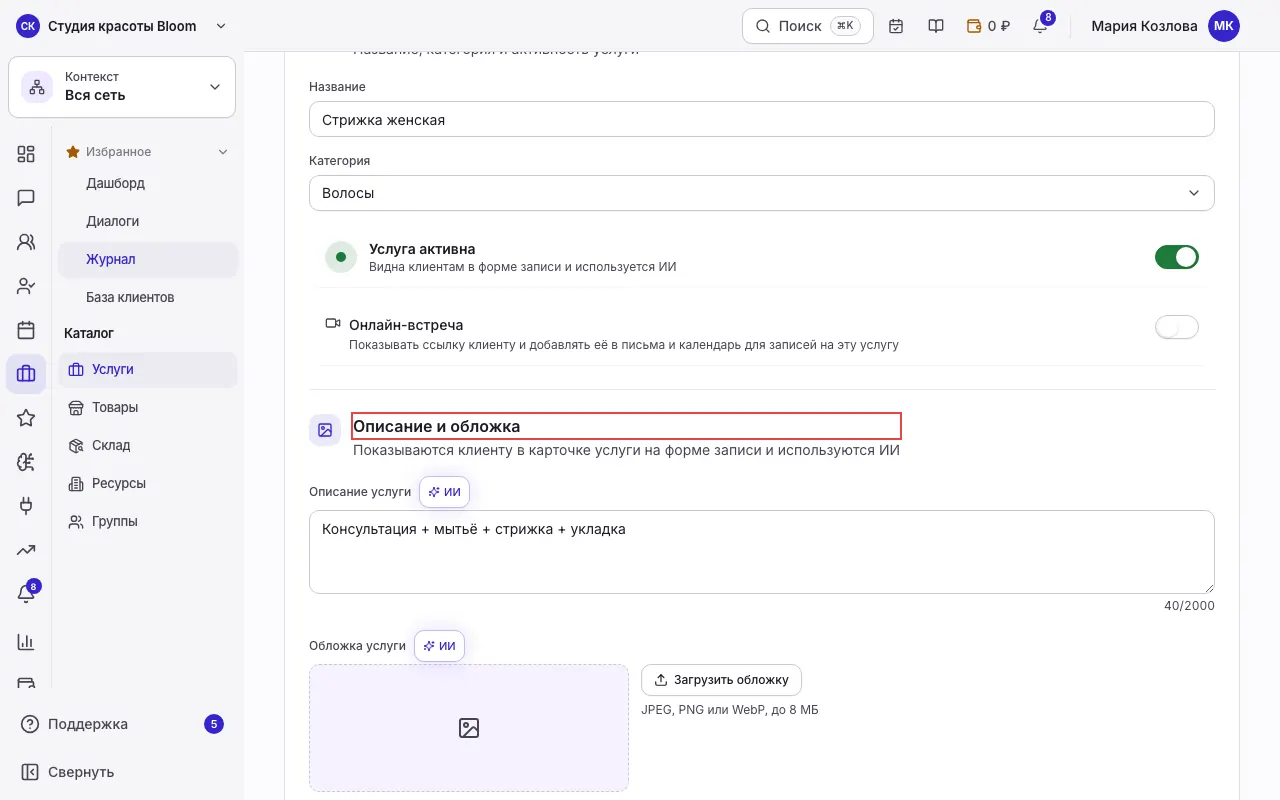Open the star icon in the left rail
1280x800 pixels.
click(x=26, y=418)
